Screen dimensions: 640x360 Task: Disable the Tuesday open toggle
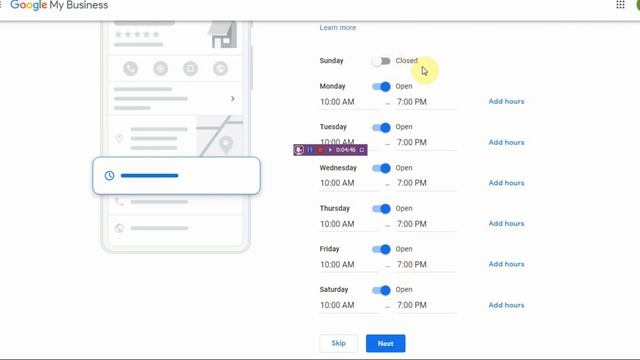(x=381, y=127)
